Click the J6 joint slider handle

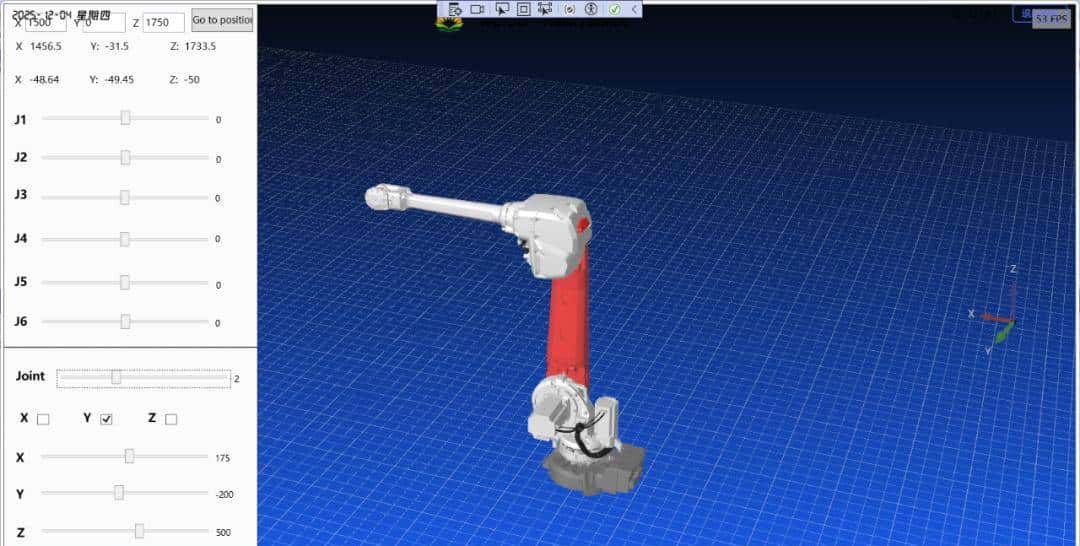tap(125, 322)
